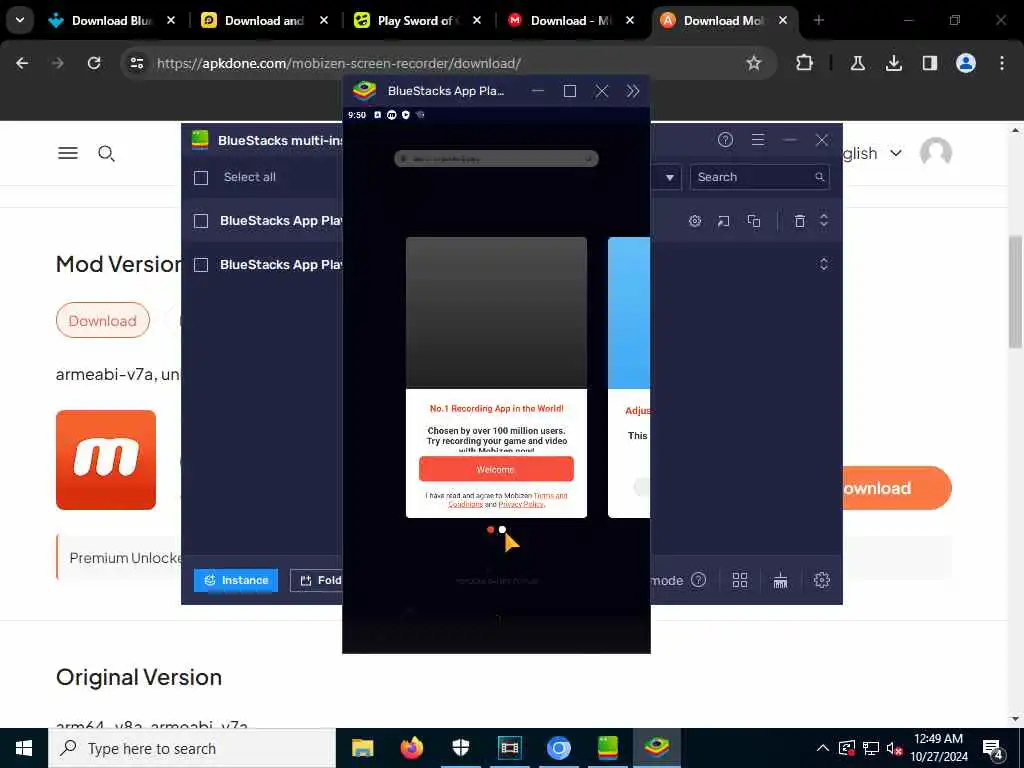Click the Mobizen app icon on webpage
This screenshot has width=1024, height=768.
106,460
